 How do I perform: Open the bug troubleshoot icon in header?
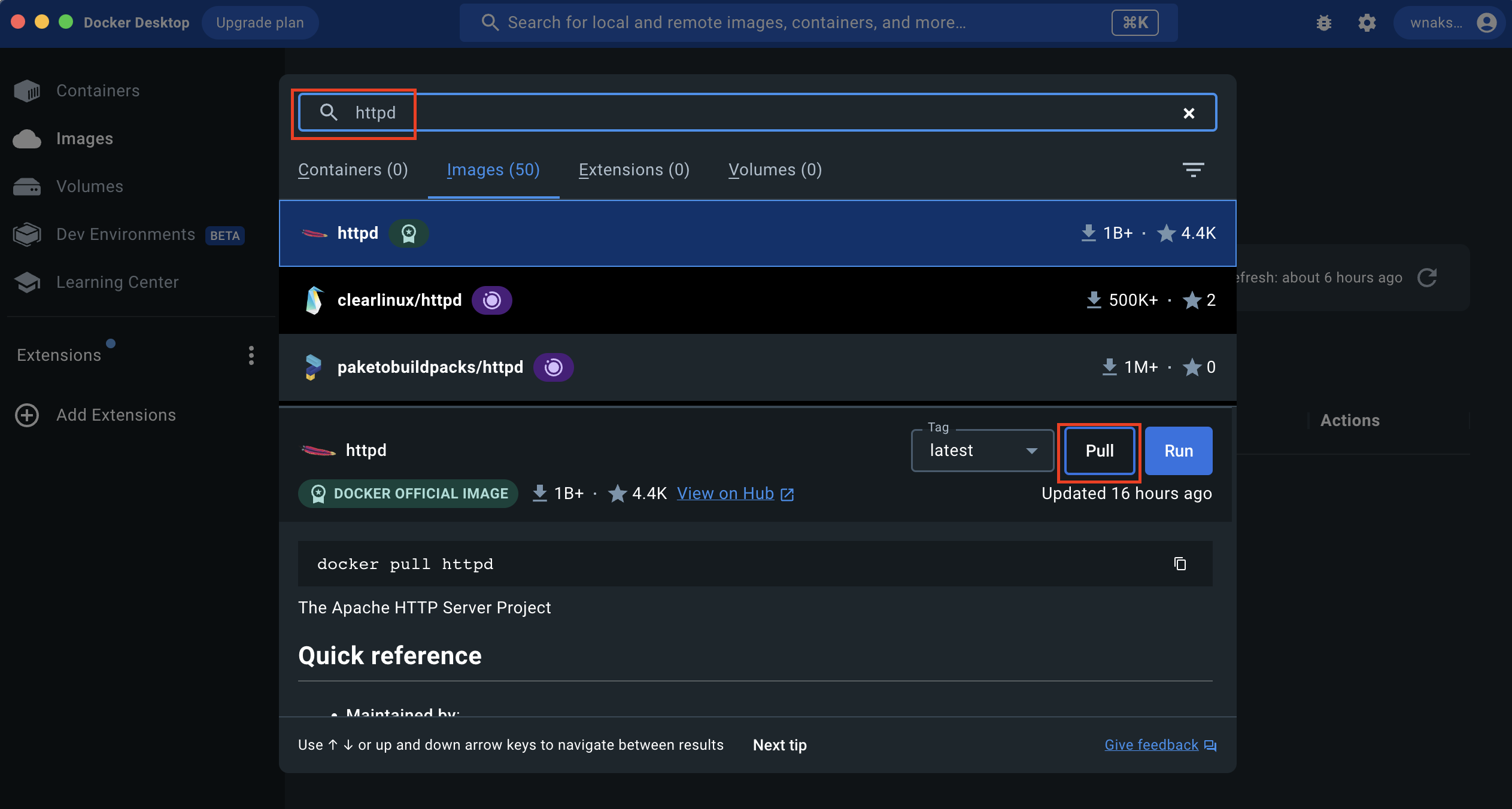pyautogui.click(x=1324, y=23)
